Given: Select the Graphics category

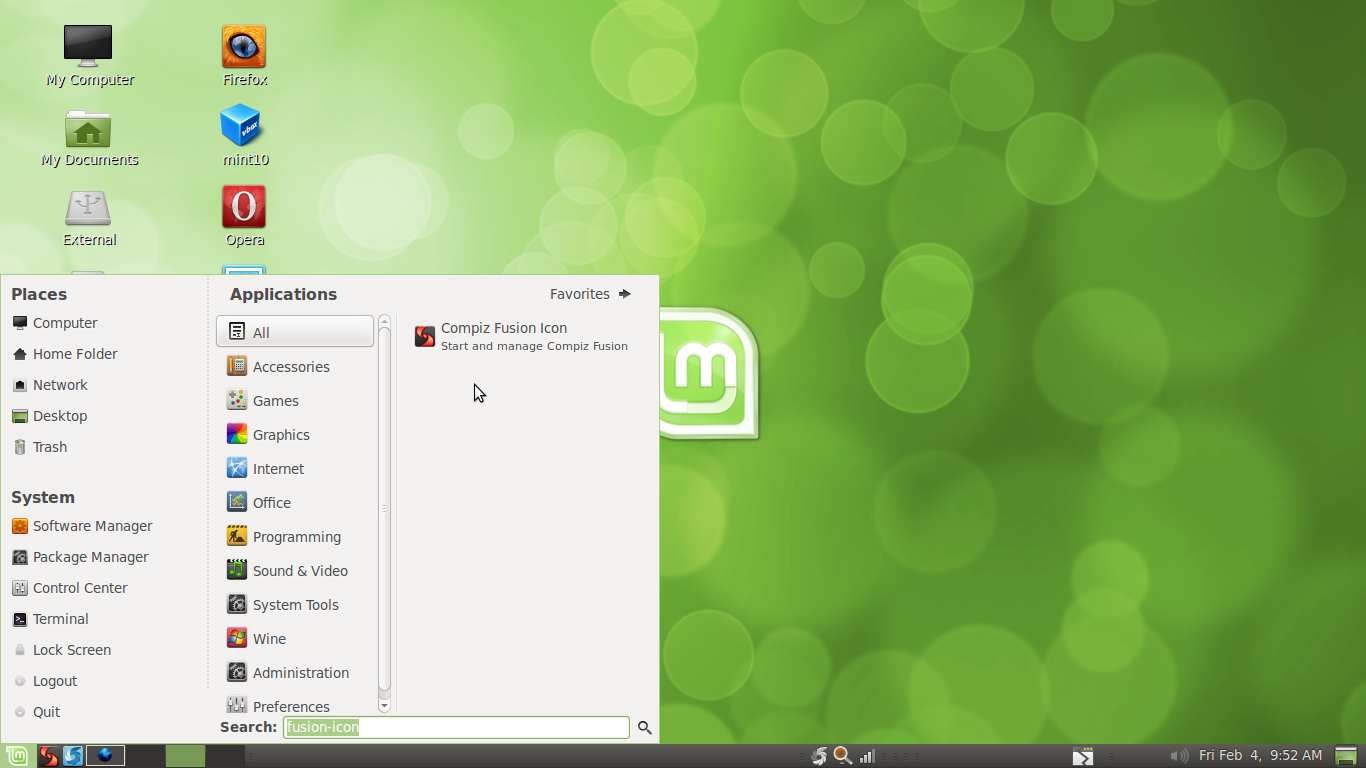Looking at the screenshot, I should coord(280,434).
